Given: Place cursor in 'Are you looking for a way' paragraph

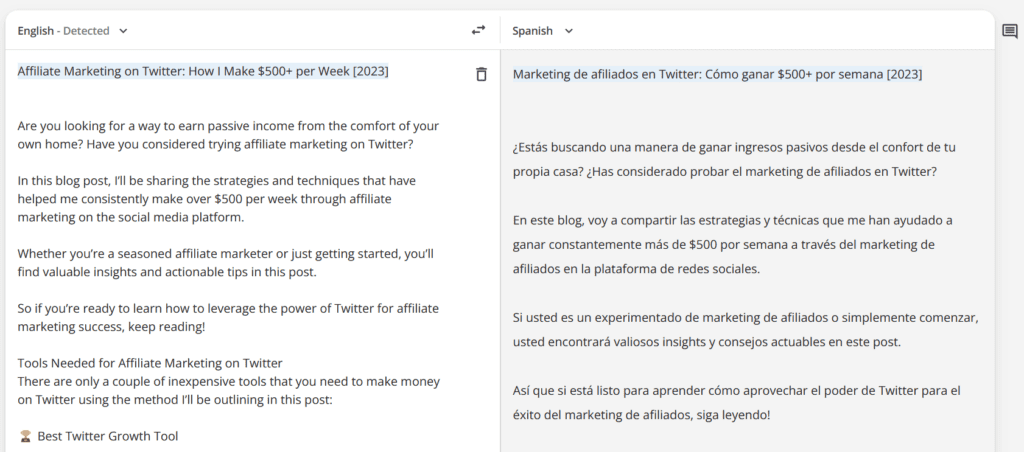Looking at the screenshot, I should pos(228,136).
